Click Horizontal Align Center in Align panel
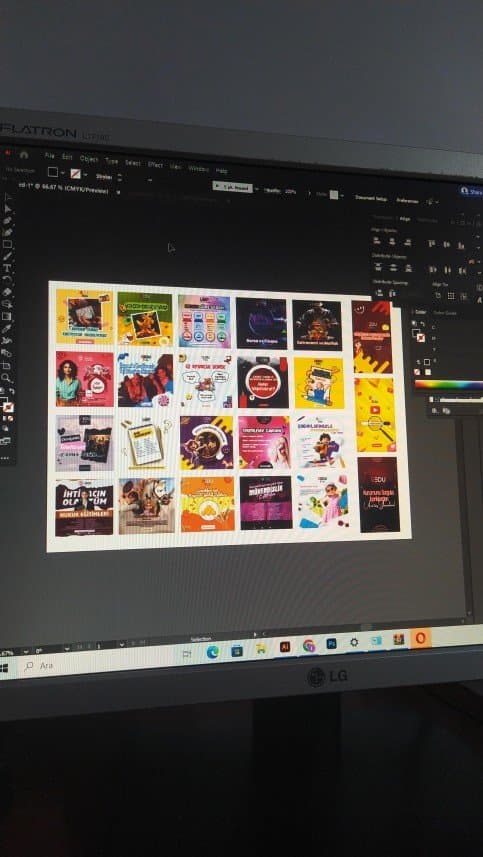Screen dimensions: 483x857 point(392,242)
